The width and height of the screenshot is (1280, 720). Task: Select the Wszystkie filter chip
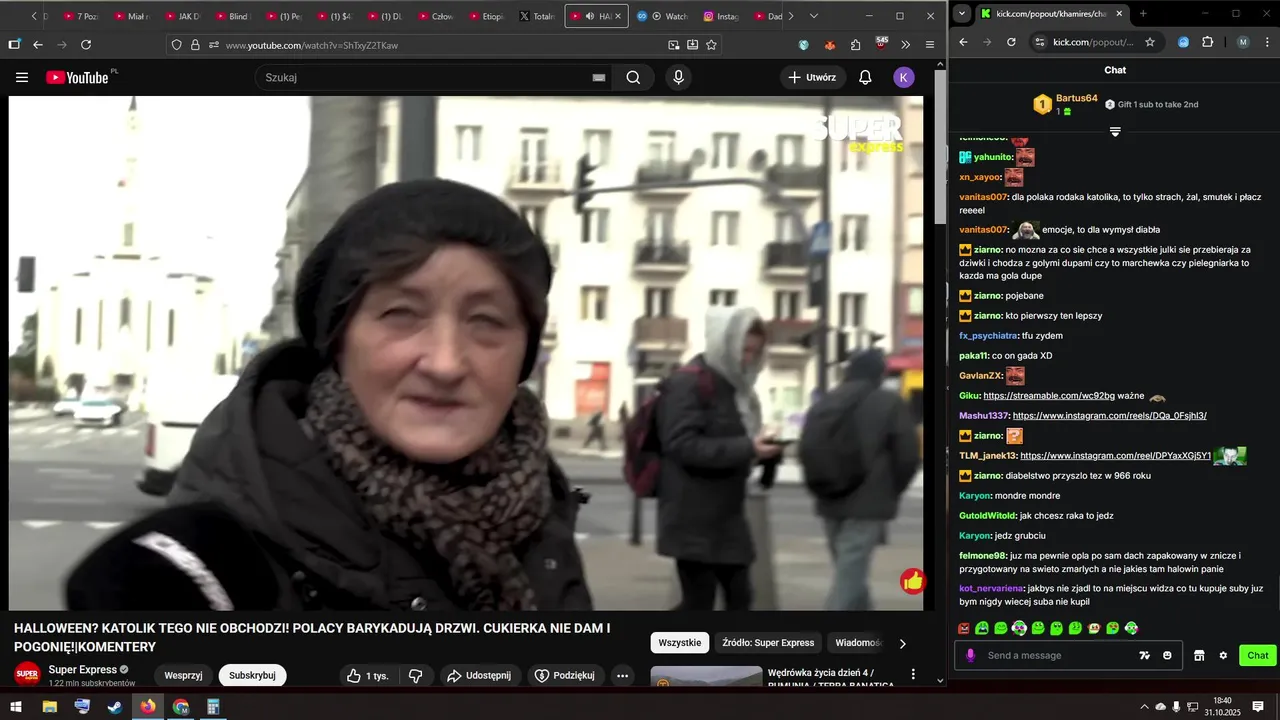pos(680,643)
